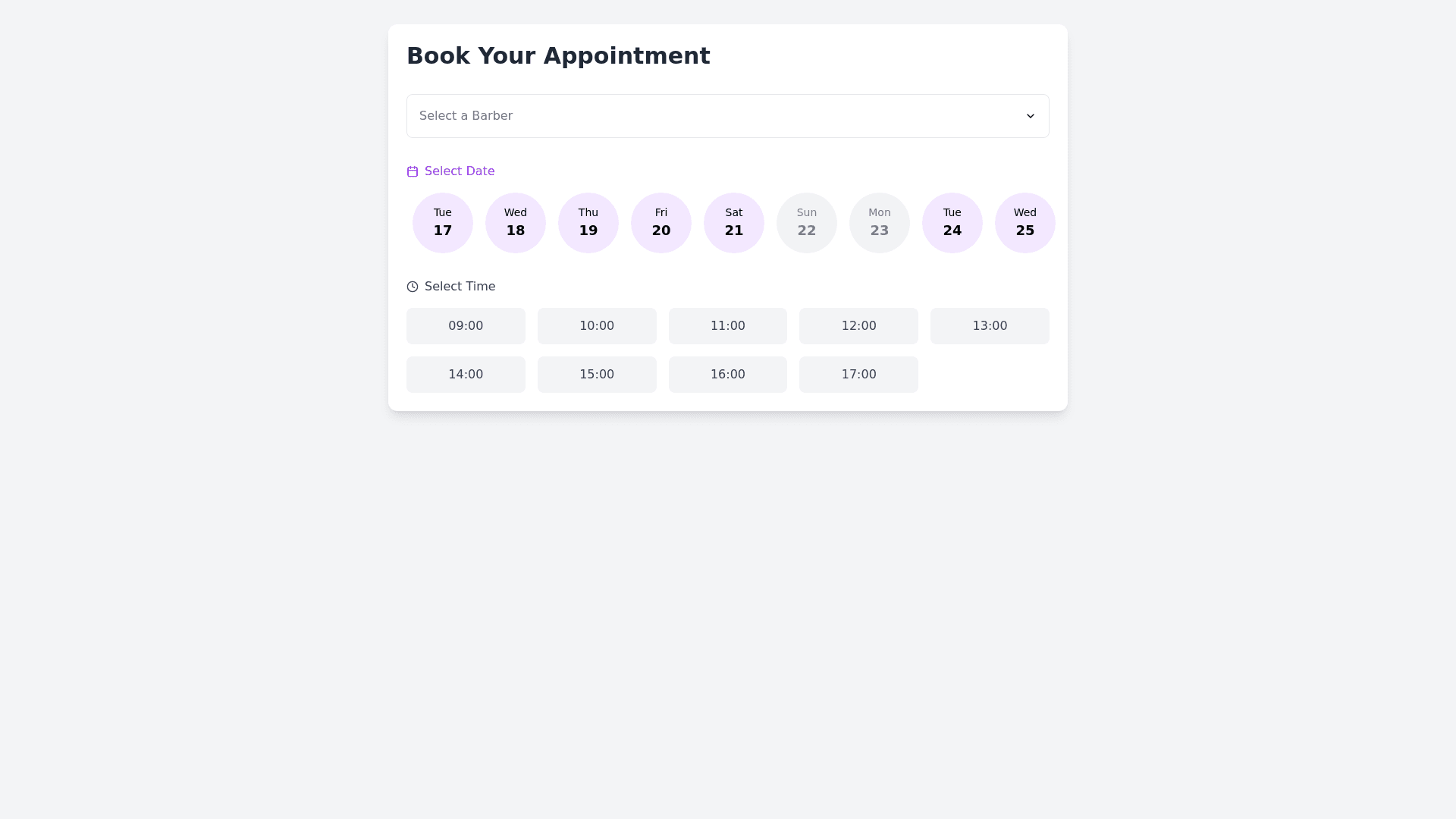1456x819 pixels.
Task: Select Thursday 19 date circle
Action: pyautogui.click(x=588, y=223)
